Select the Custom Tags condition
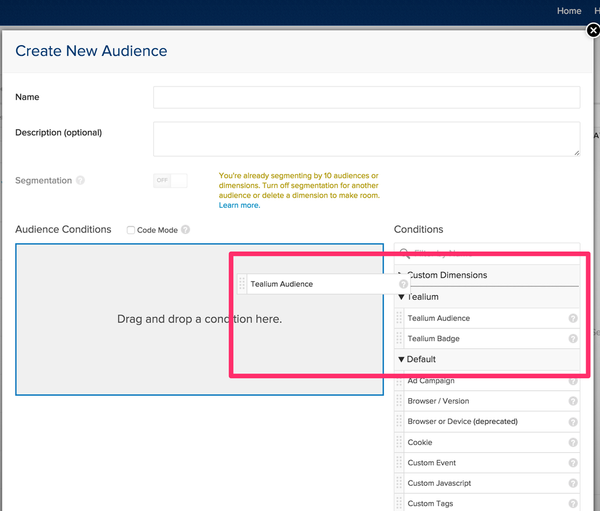 [431, 503]
